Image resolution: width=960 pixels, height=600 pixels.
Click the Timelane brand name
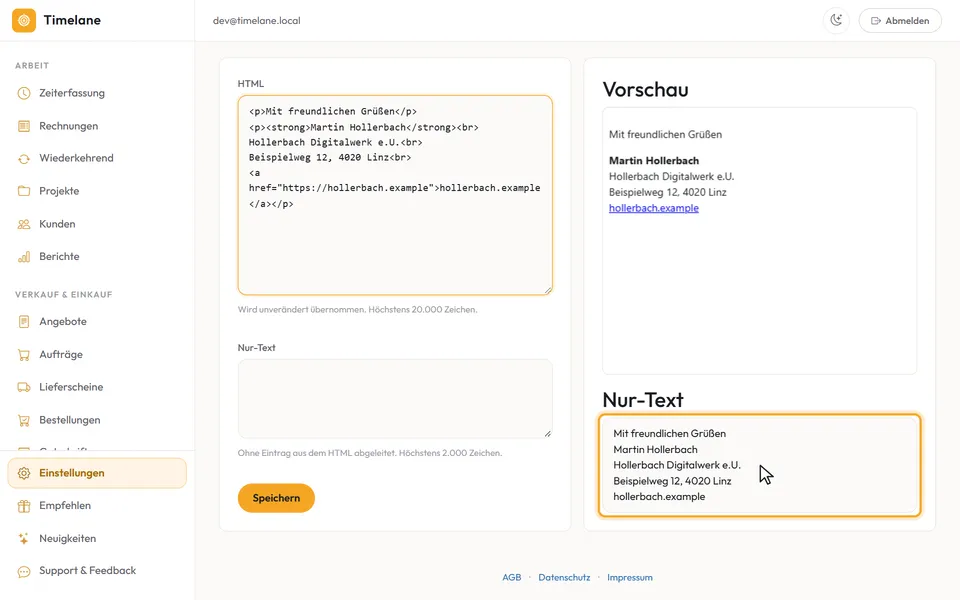pyautogui.click(x=72, y=20)
